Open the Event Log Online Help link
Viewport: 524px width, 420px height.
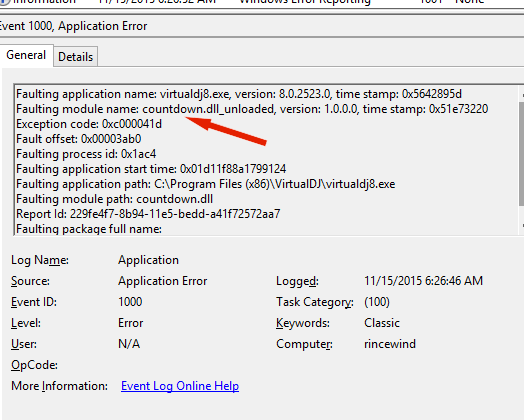point(180,386)
